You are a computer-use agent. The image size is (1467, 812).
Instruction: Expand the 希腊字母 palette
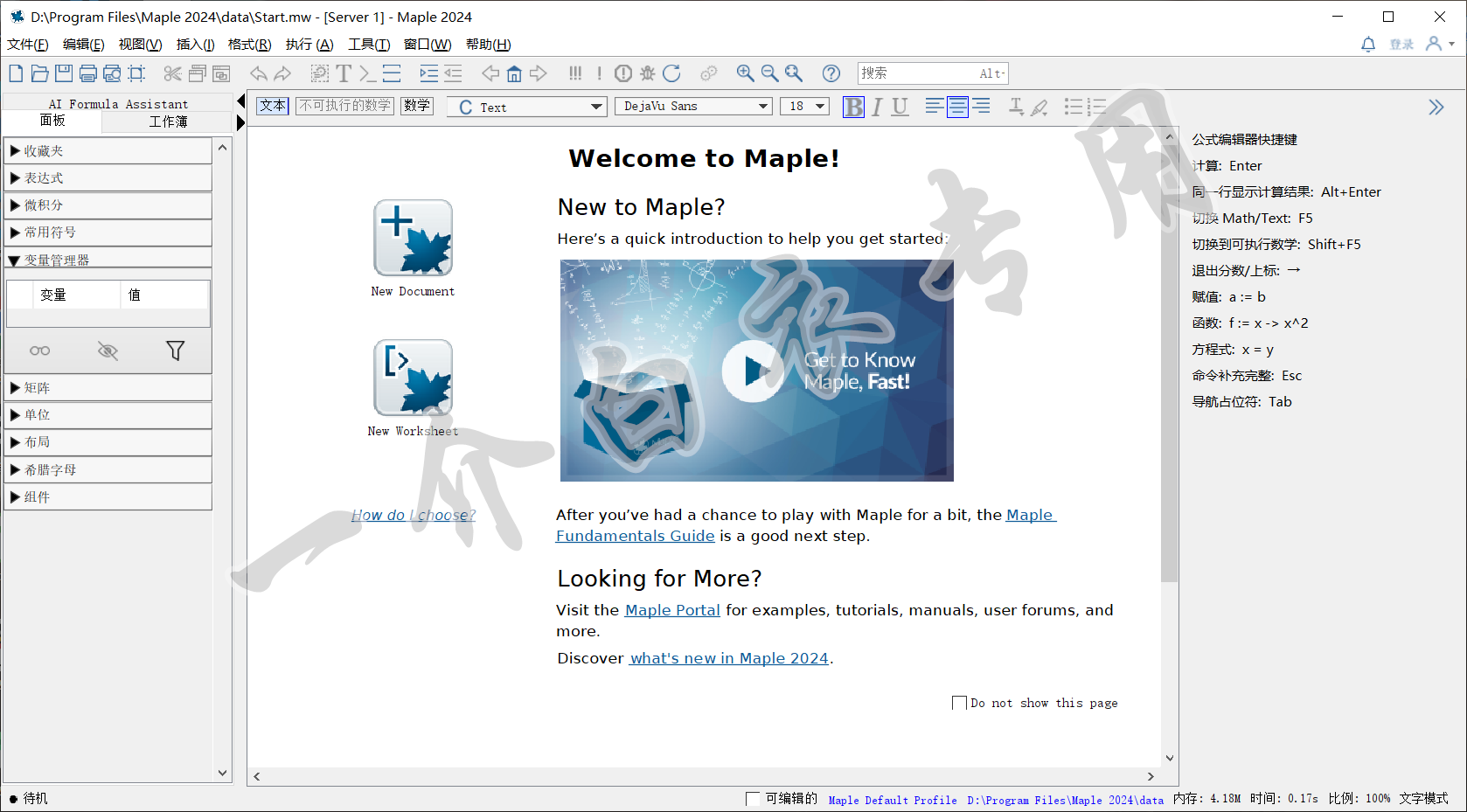tap(108, 470)
